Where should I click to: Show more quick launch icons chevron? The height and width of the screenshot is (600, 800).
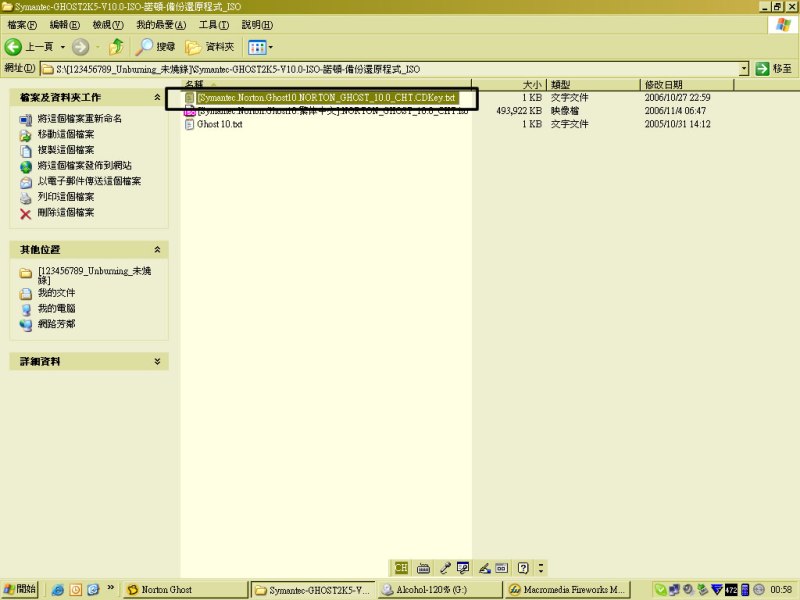pos(110,588)
